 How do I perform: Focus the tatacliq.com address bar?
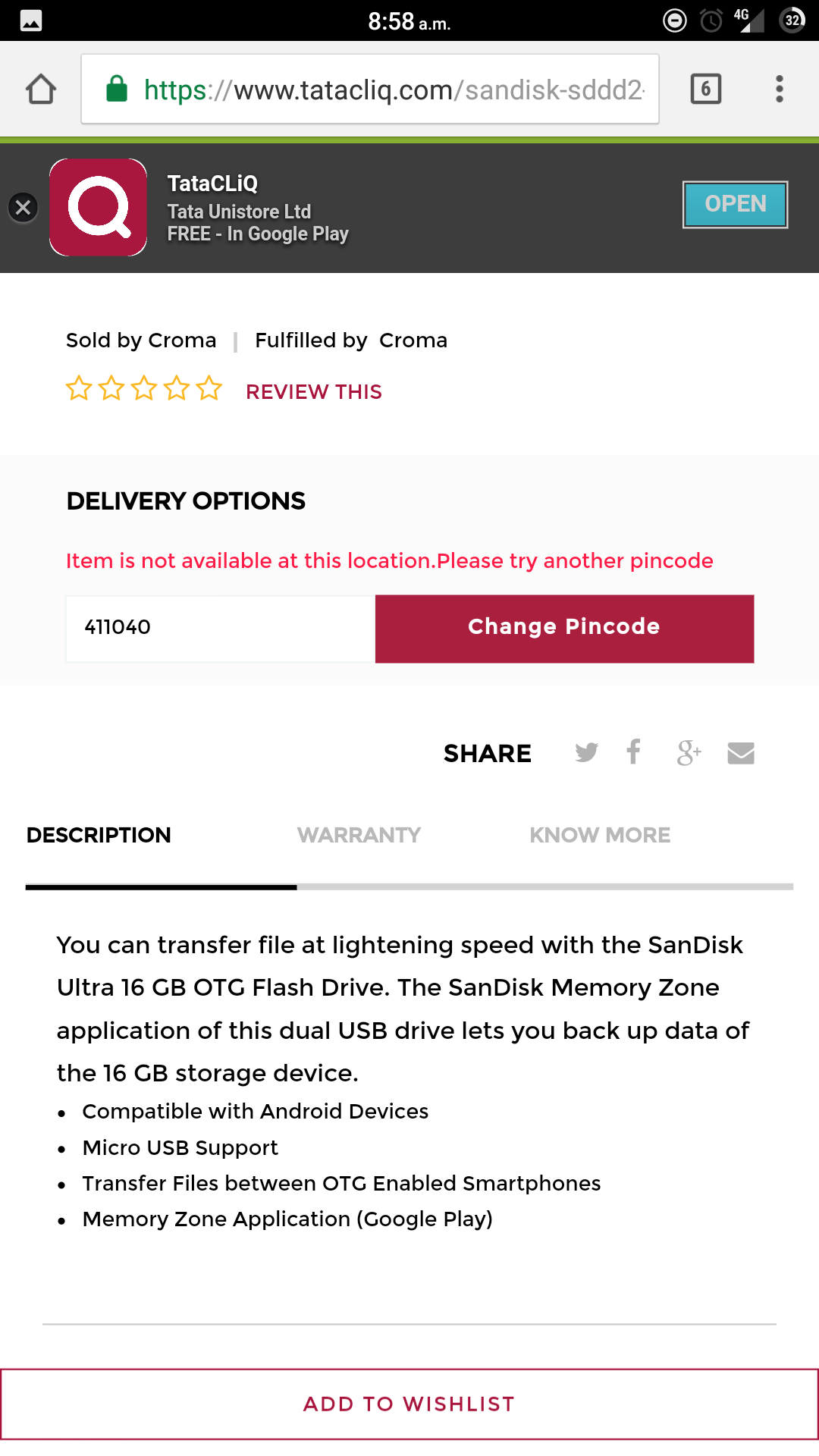pos(370,89)
